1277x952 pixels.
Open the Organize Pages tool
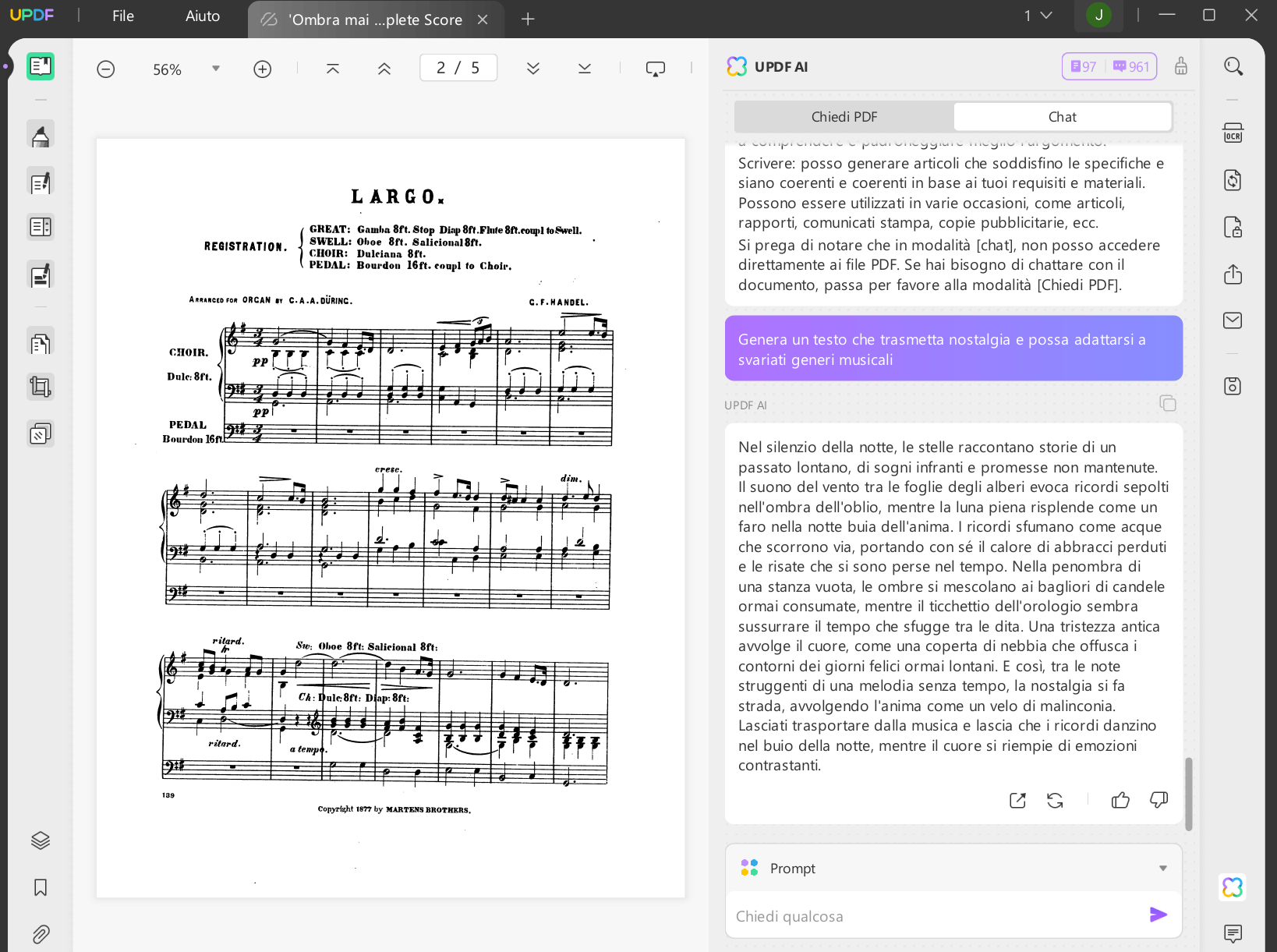tap(41, 343)
